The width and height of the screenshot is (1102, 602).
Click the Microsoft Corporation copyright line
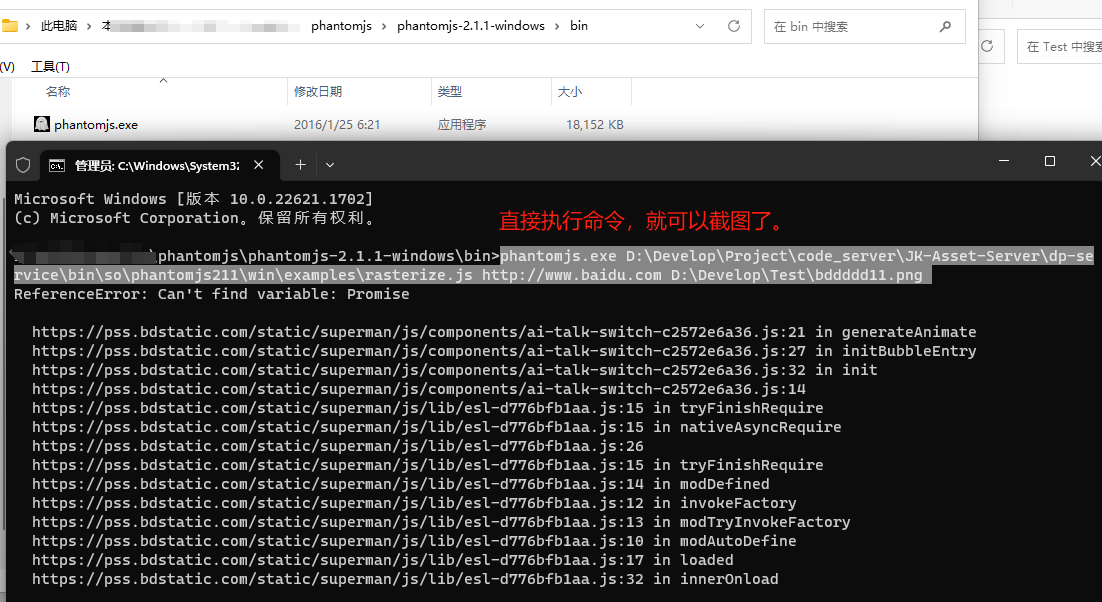[194, 218]
